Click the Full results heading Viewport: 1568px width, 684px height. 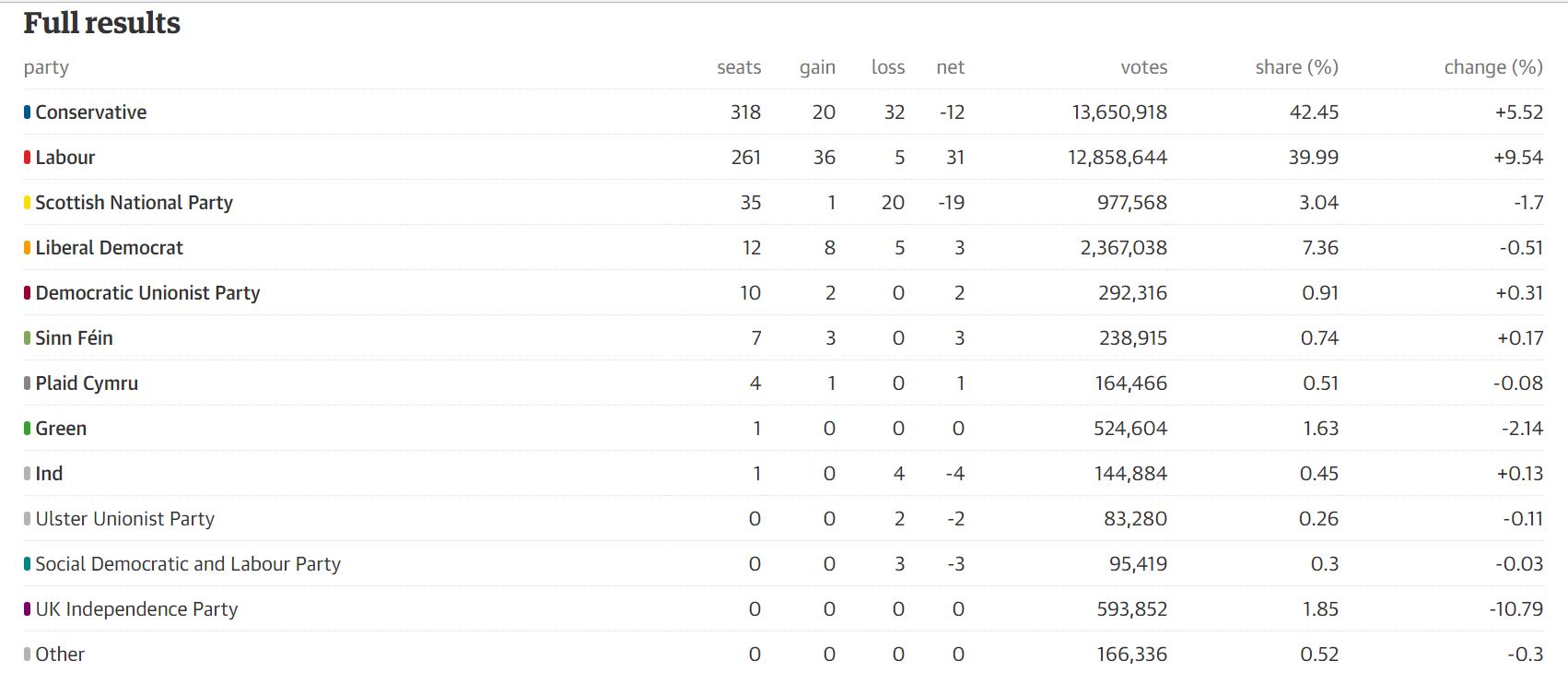[101, 23]
